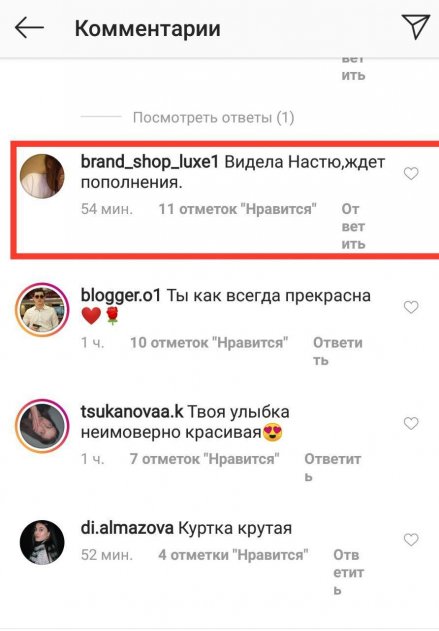Like tsukanovaa.k's comment heart icon

(x=411, y=423)
